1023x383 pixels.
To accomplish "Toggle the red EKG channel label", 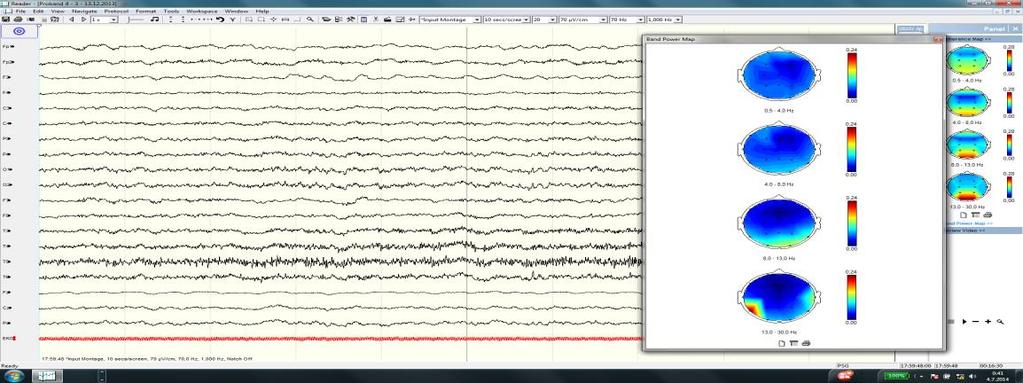I will (8, 339).
